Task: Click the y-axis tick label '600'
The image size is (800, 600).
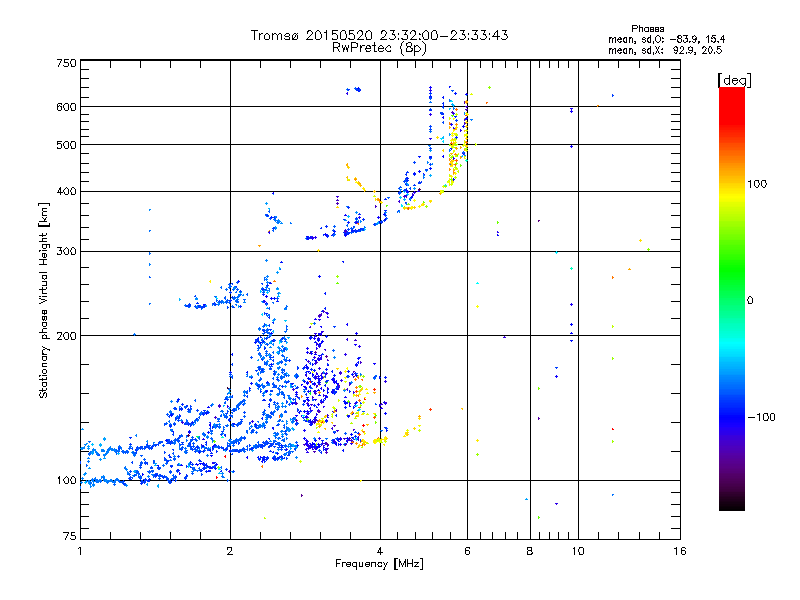Action: tap(66, 107)
